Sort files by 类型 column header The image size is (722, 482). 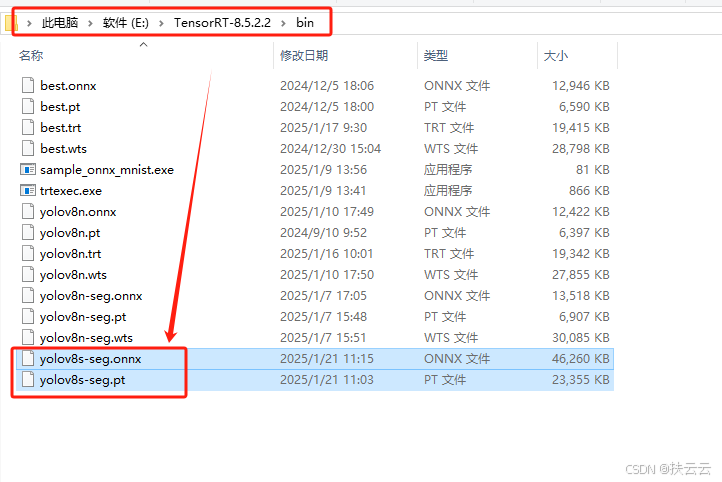click(436, 56)
